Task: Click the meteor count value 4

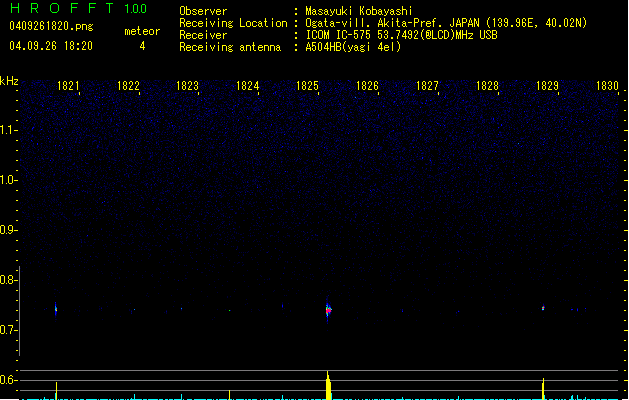Action: pyautogui.click(x=141, y=46)
